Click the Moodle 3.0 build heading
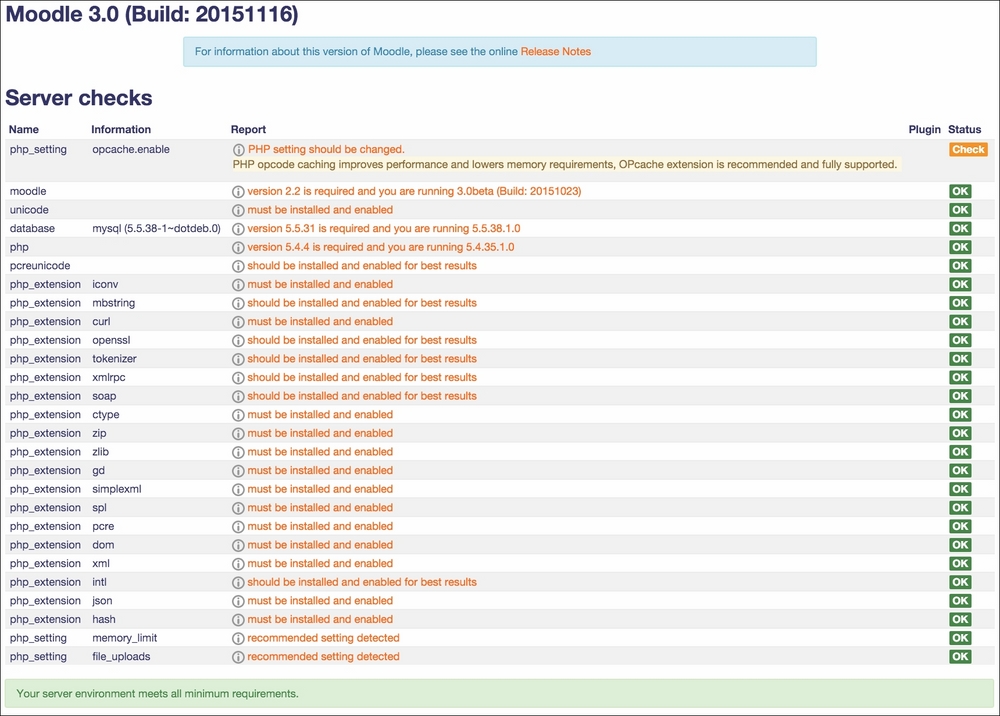The height and width of the screenshot is (716, 1000). tap(152, 14)
